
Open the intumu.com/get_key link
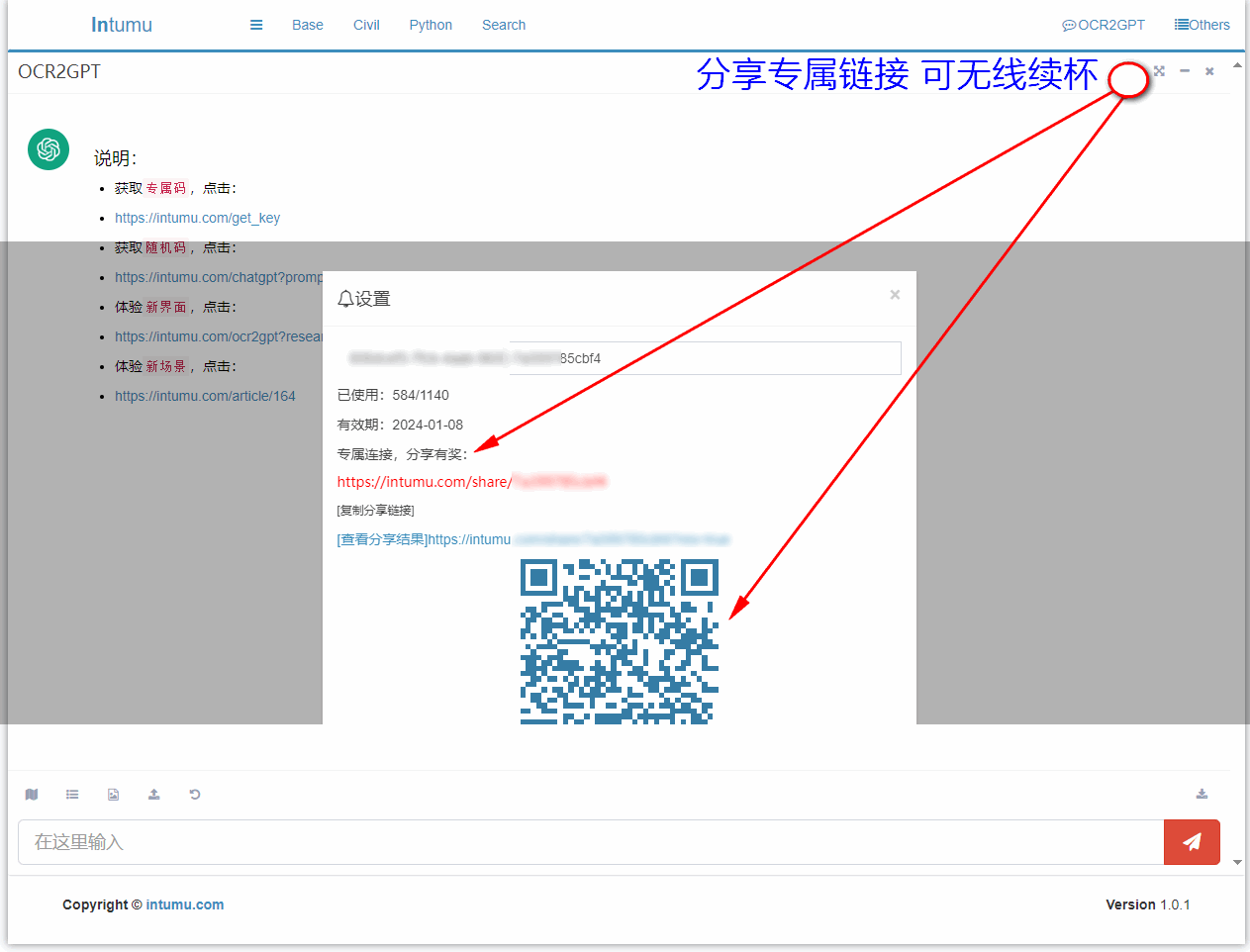click(197, 218)
